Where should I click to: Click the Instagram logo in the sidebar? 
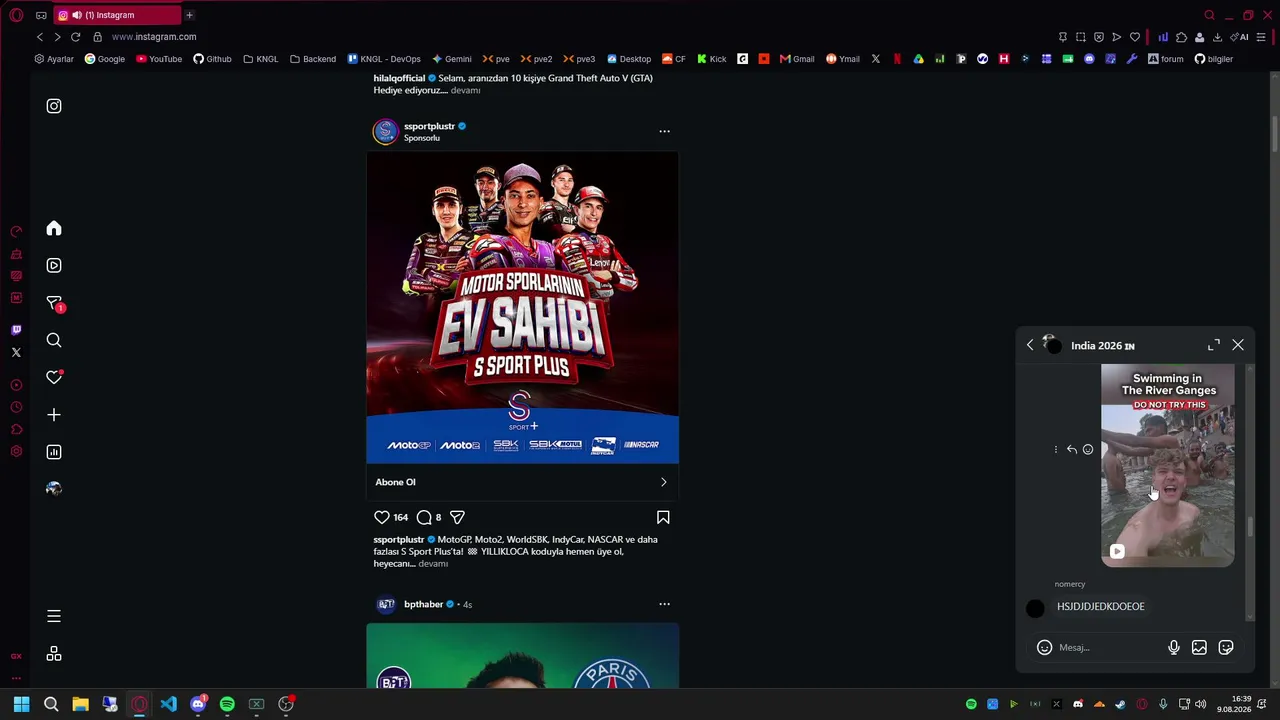54,106
